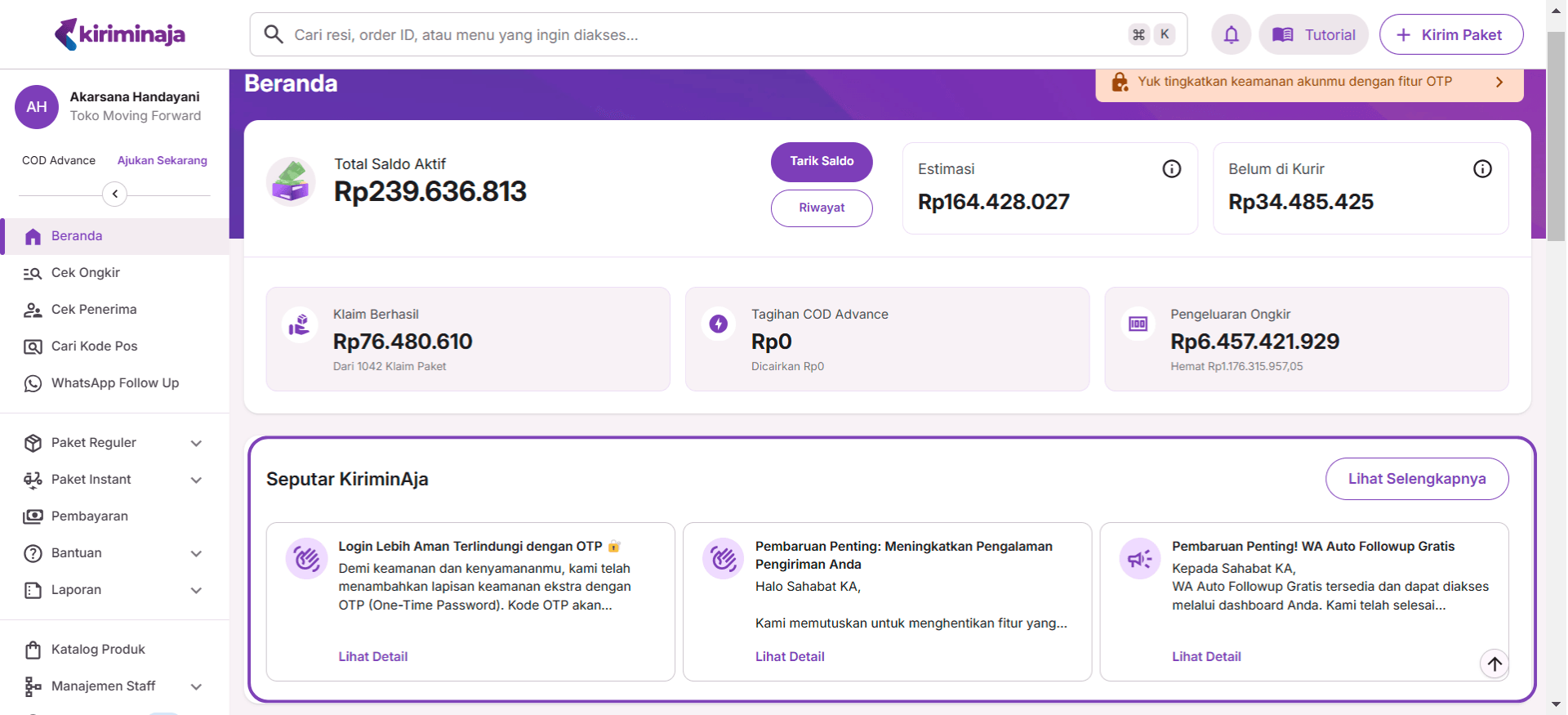Go to WhatsApp Follow Up menu
The image size is (1568, 715).
[x=114, y=383]
